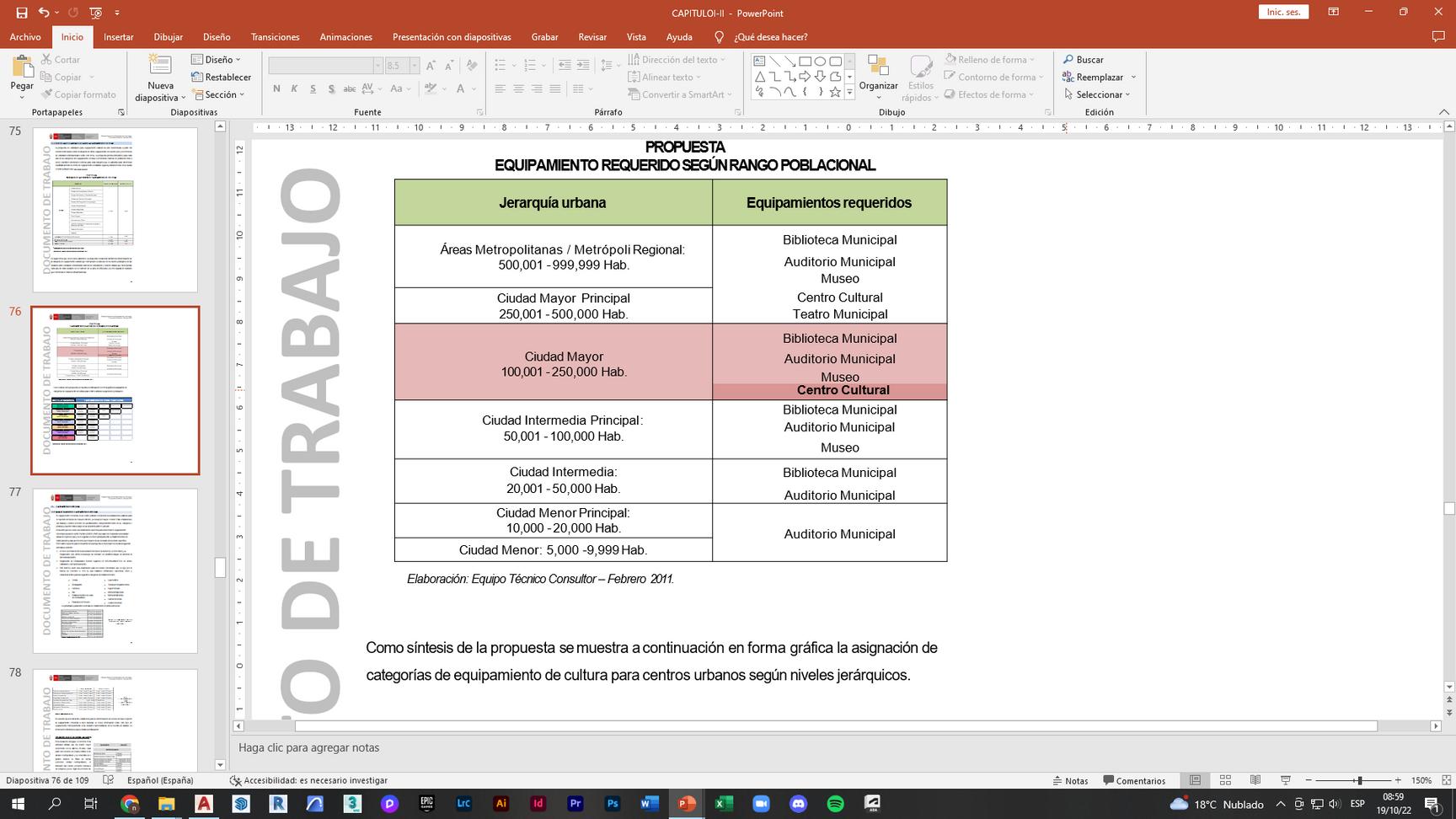Select slide 77 thumbnail
This screenshot has width=1456, height=819.
pos(115,570)
